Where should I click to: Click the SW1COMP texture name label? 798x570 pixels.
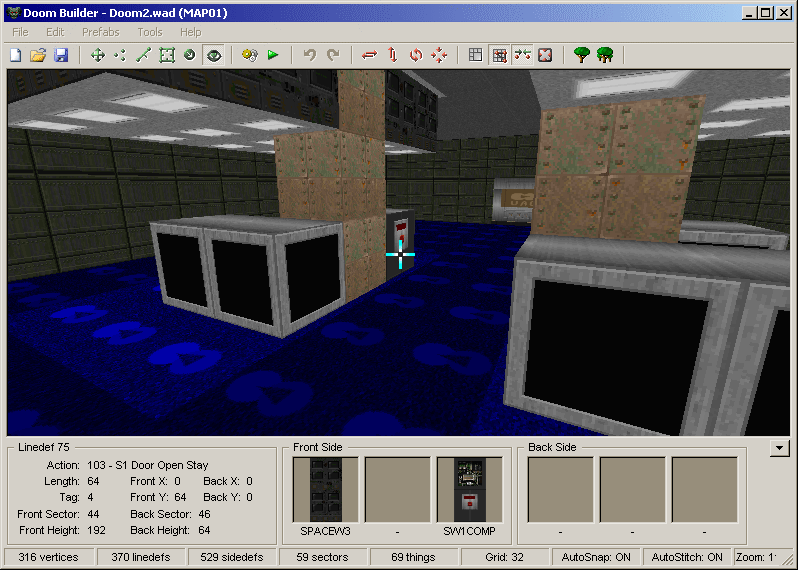(469, 531)
